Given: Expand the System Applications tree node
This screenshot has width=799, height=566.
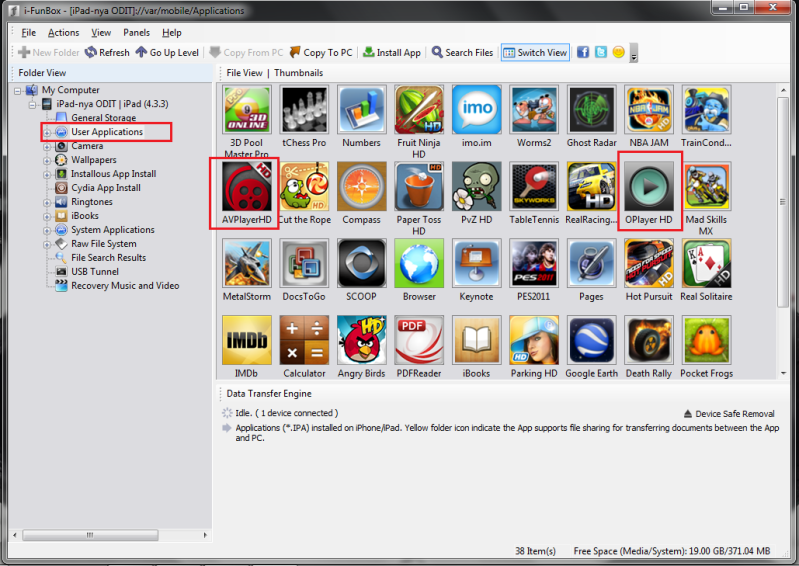Looking at the screenshot, I should [47, 230].
